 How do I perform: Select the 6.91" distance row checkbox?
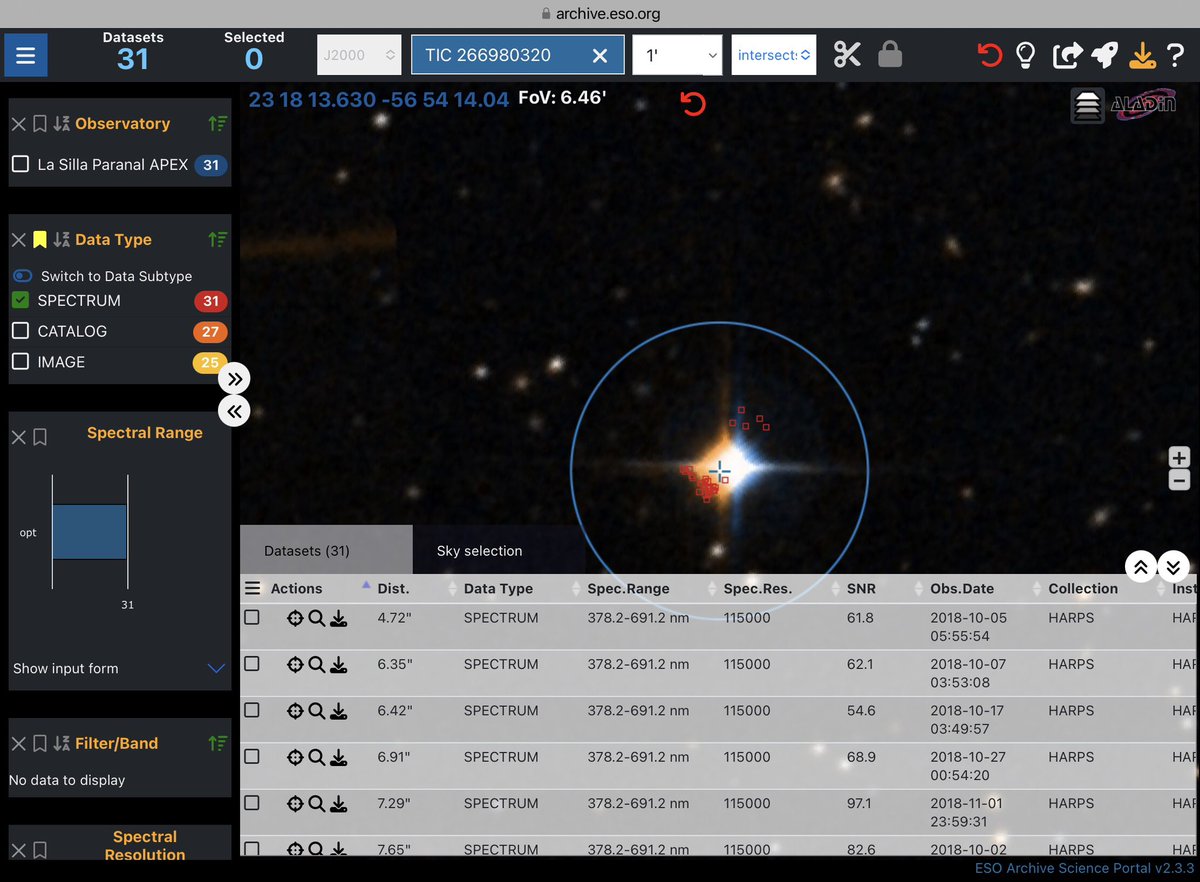click(252, 757)
